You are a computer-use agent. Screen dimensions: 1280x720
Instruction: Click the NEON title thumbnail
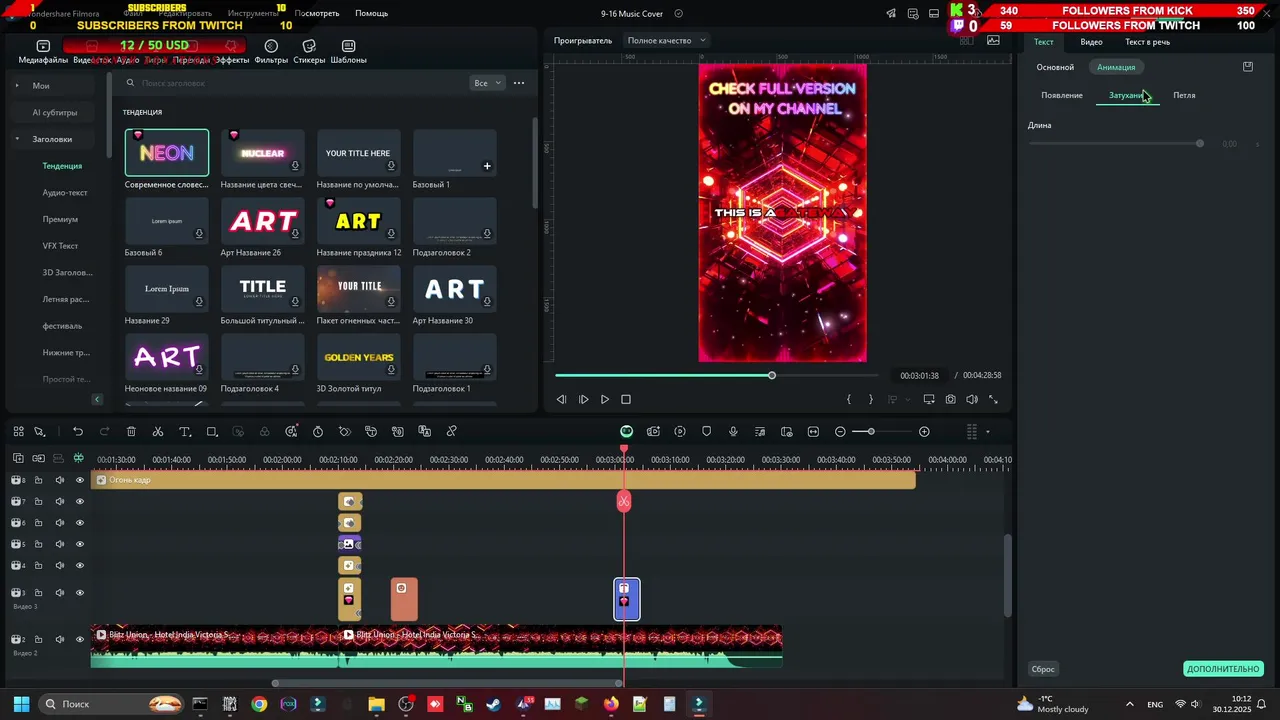167,153
